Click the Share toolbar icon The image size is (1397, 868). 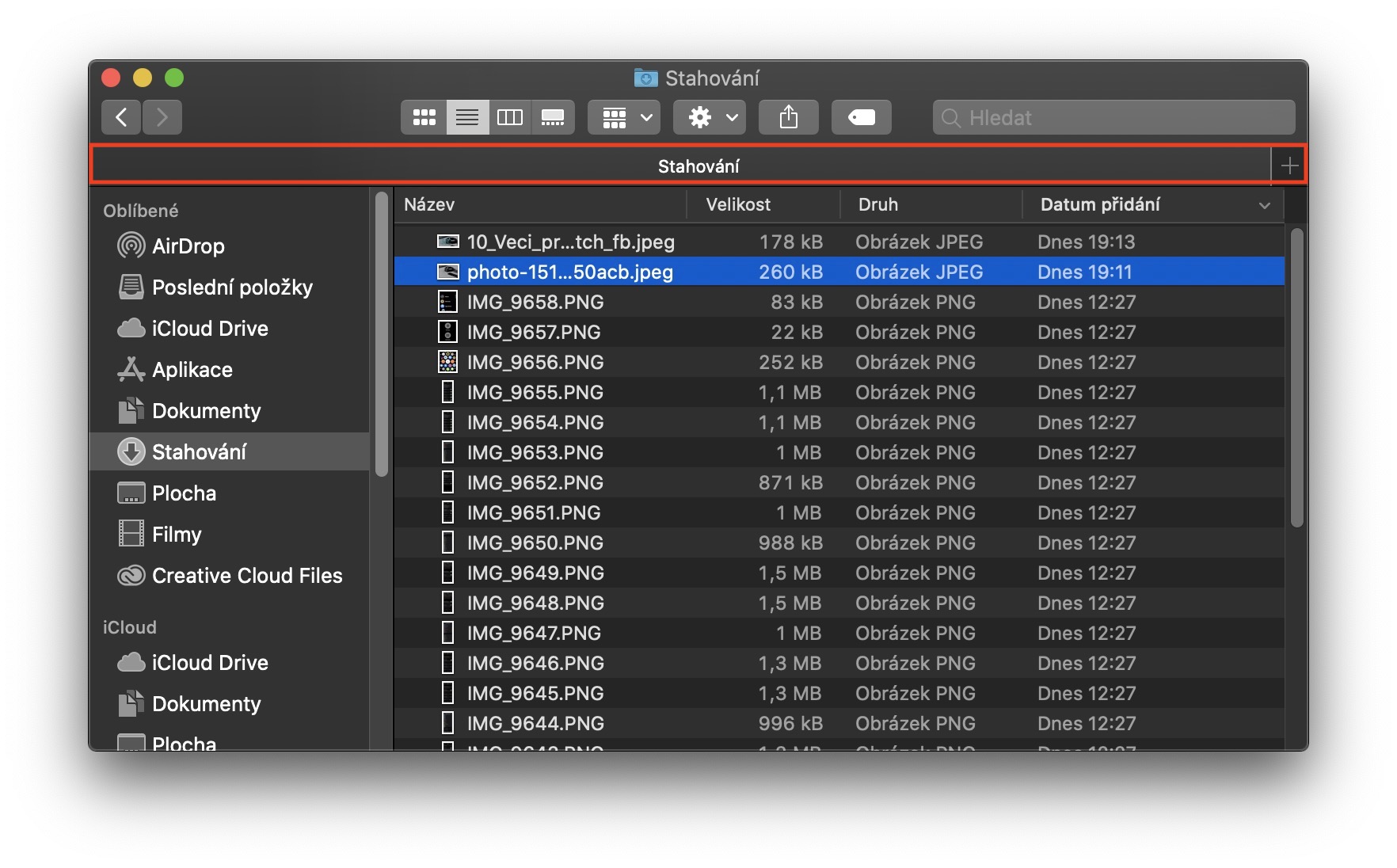click(788, 118)
